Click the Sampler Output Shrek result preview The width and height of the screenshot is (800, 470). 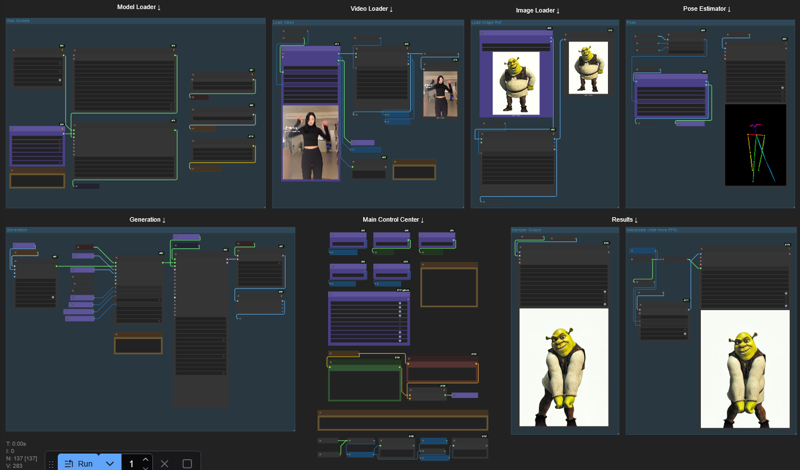[x=564, y=367]
